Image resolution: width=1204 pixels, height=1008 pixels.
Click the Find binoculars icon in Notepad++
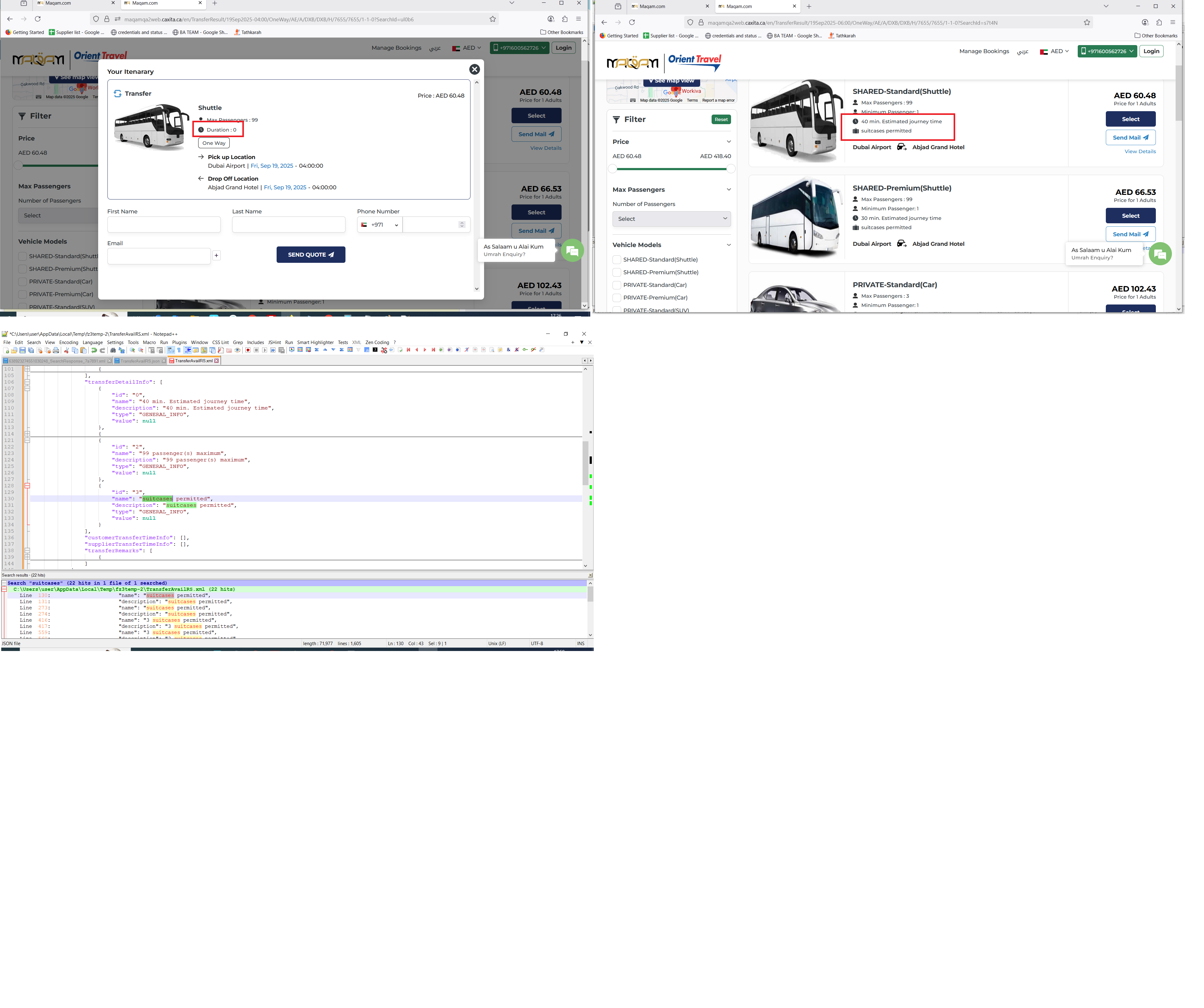(113, 350)
